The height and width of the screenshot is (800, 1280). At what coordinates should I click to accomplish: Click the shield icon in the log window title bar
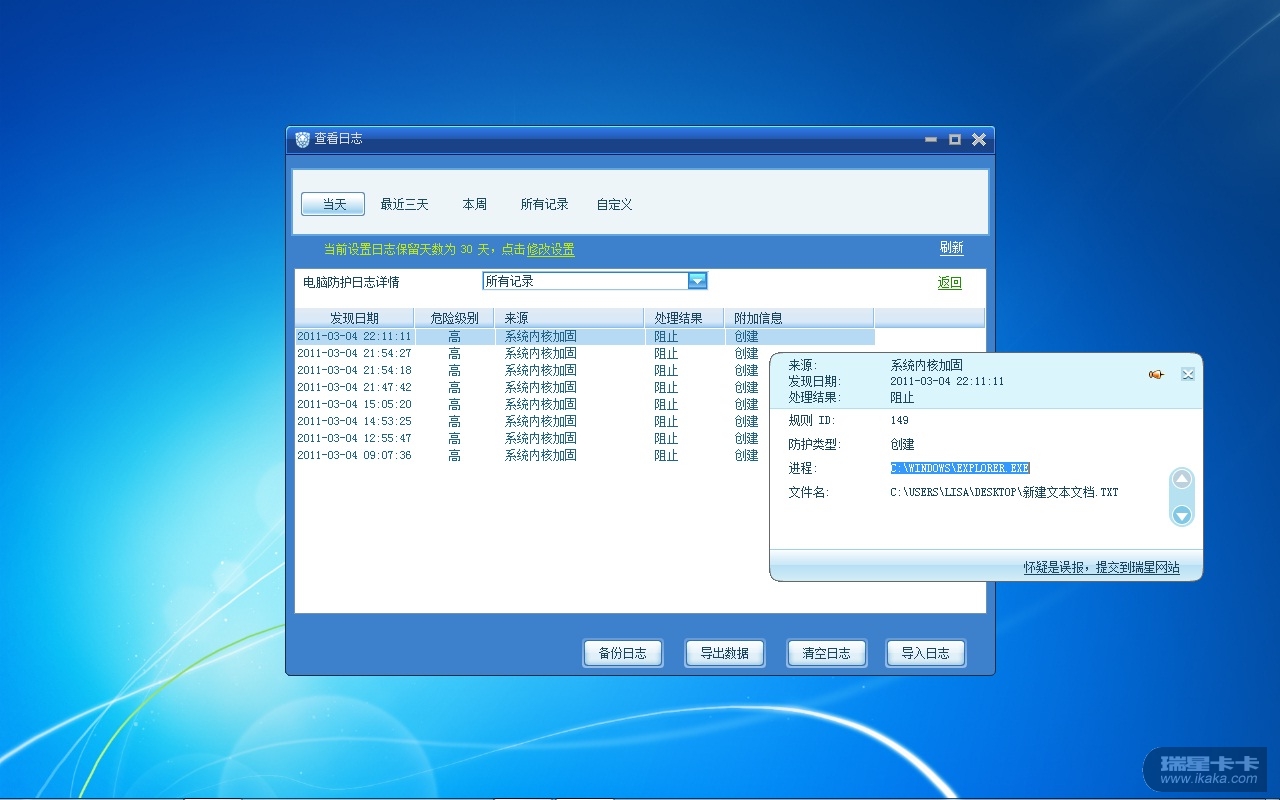tap(302, 139)
